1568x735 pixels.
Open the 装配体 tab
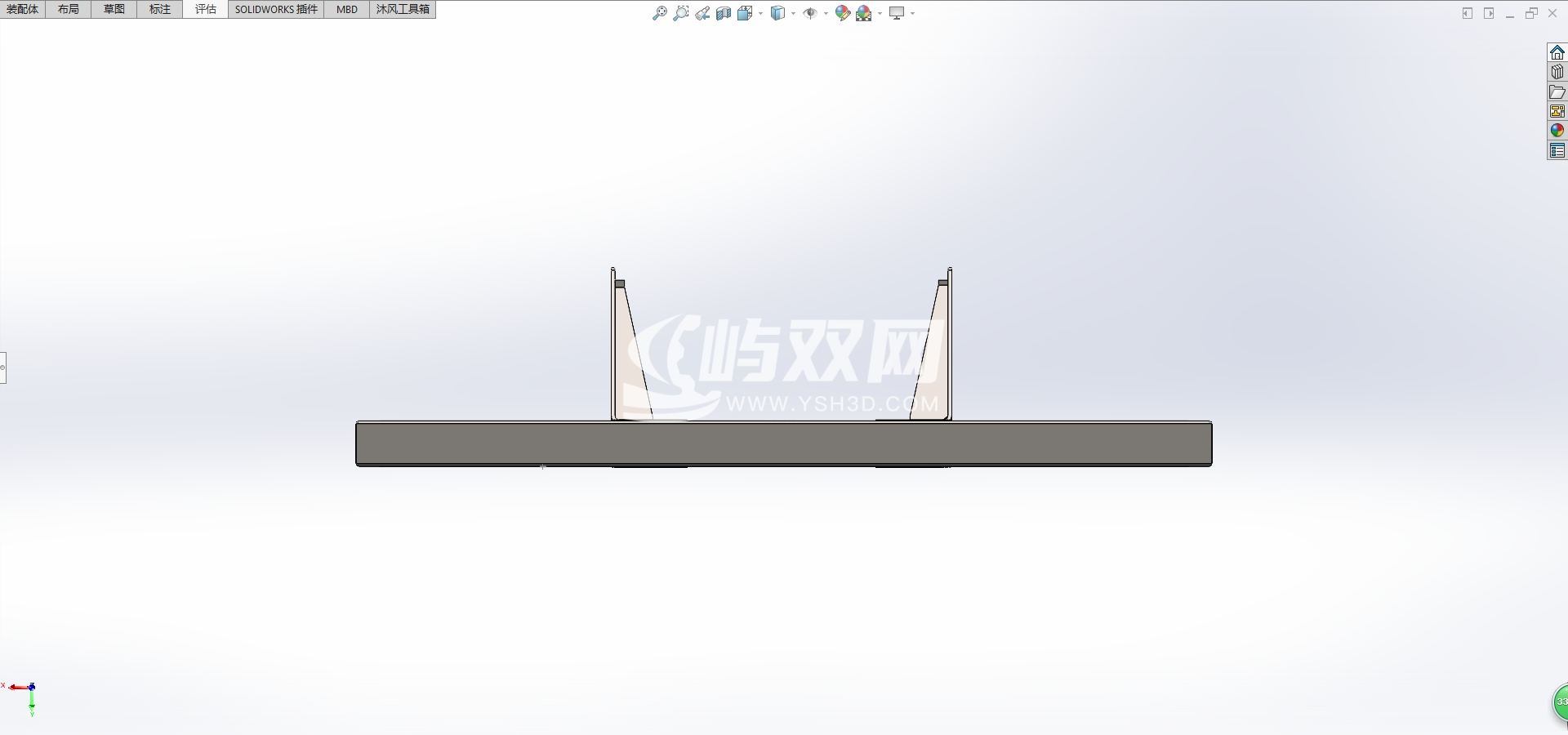click(x=23, y=9)
